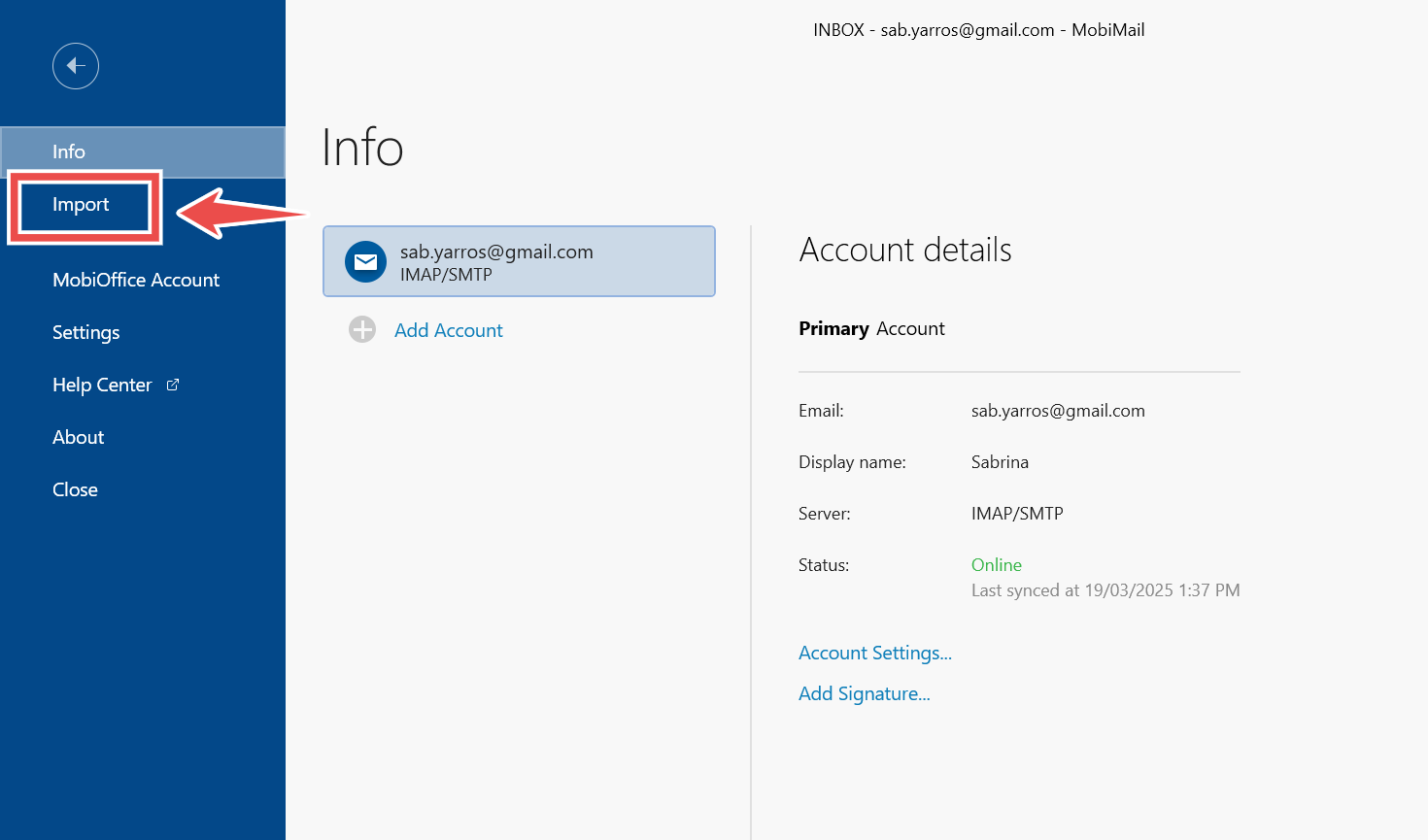This screenshot has height=840, width=1428.
Task: Click the plus icon beside Add Account
Action: click(x=362, y=330)
